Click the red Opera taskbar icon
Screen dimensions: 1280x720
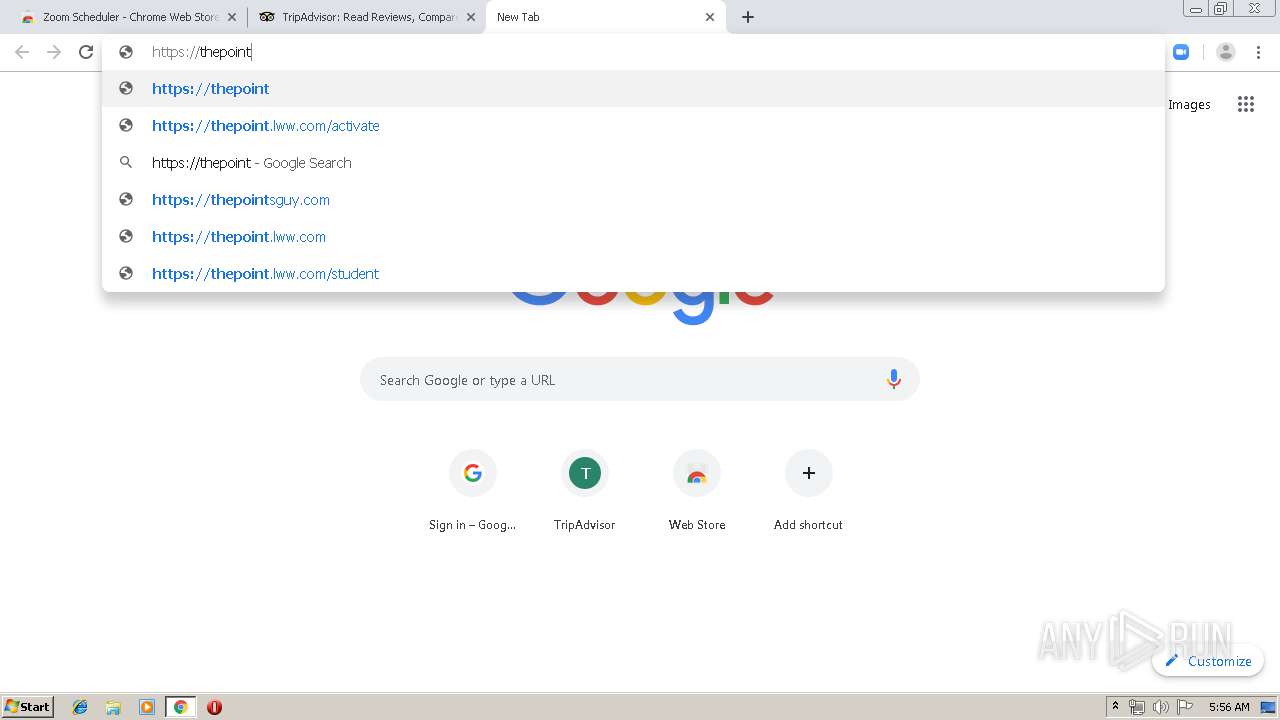[214, 707]
